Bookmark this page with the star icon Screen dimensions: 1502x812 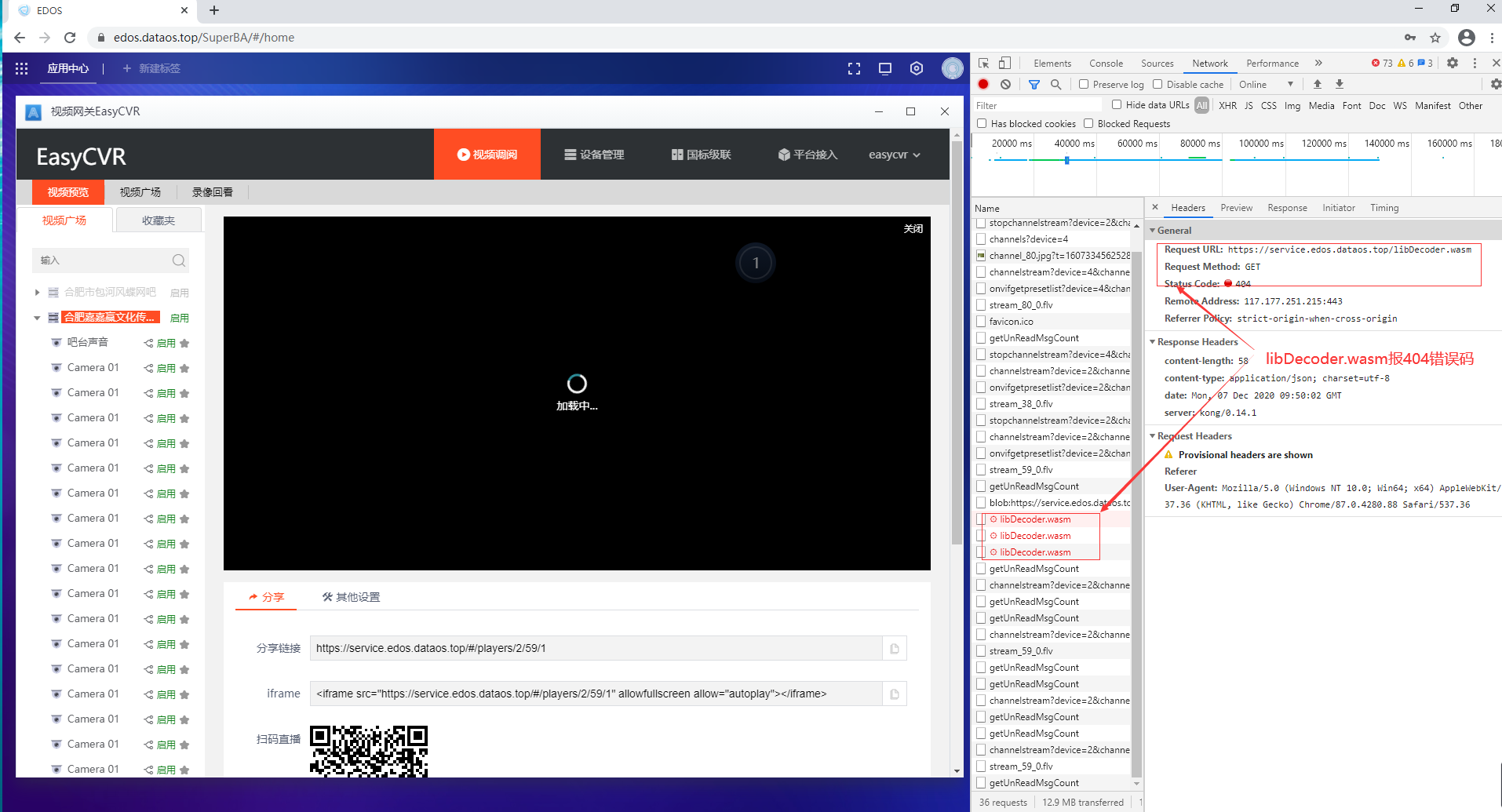coord(1435,38)
